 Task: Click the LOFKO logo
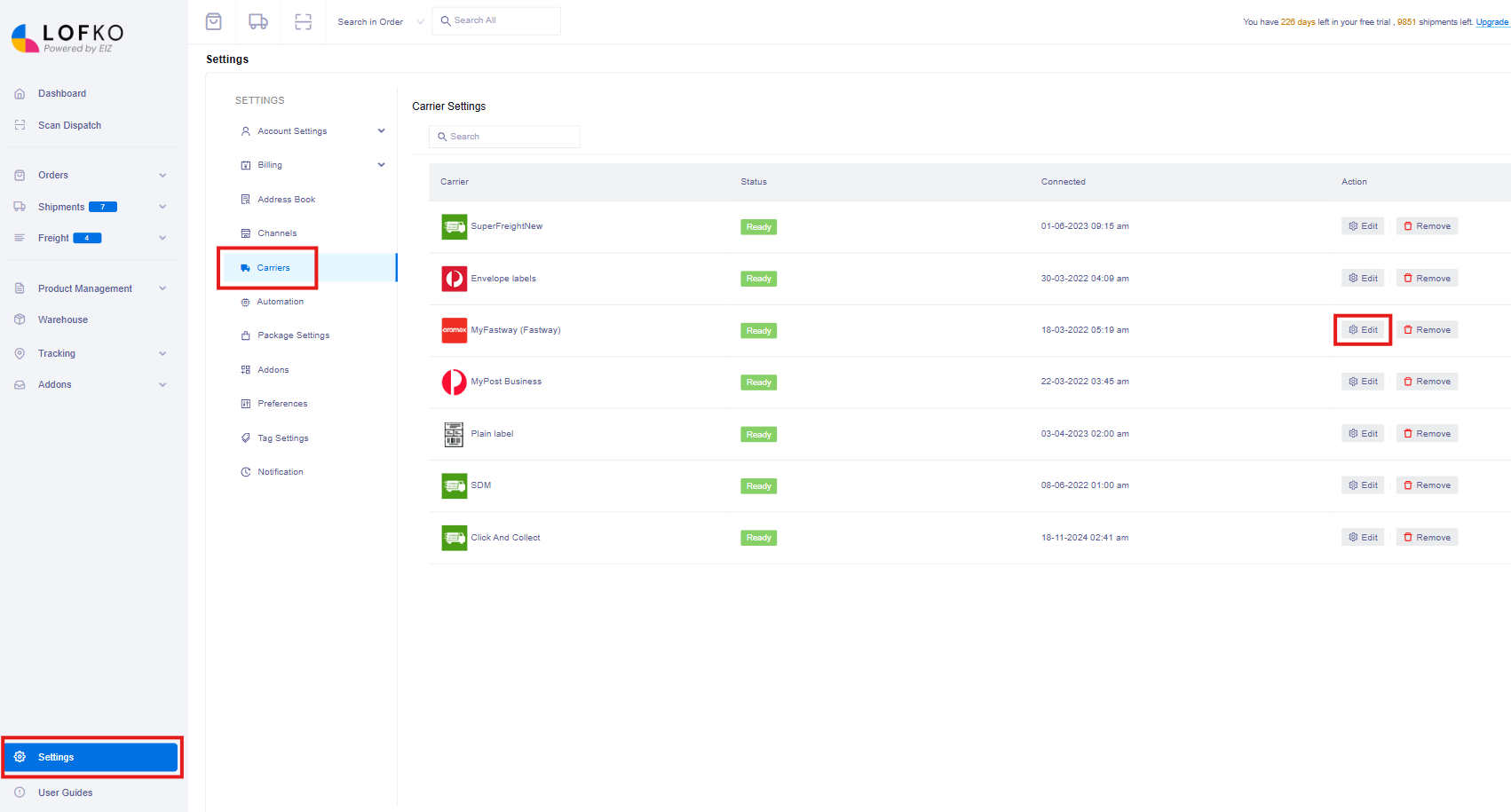point(69,37)
